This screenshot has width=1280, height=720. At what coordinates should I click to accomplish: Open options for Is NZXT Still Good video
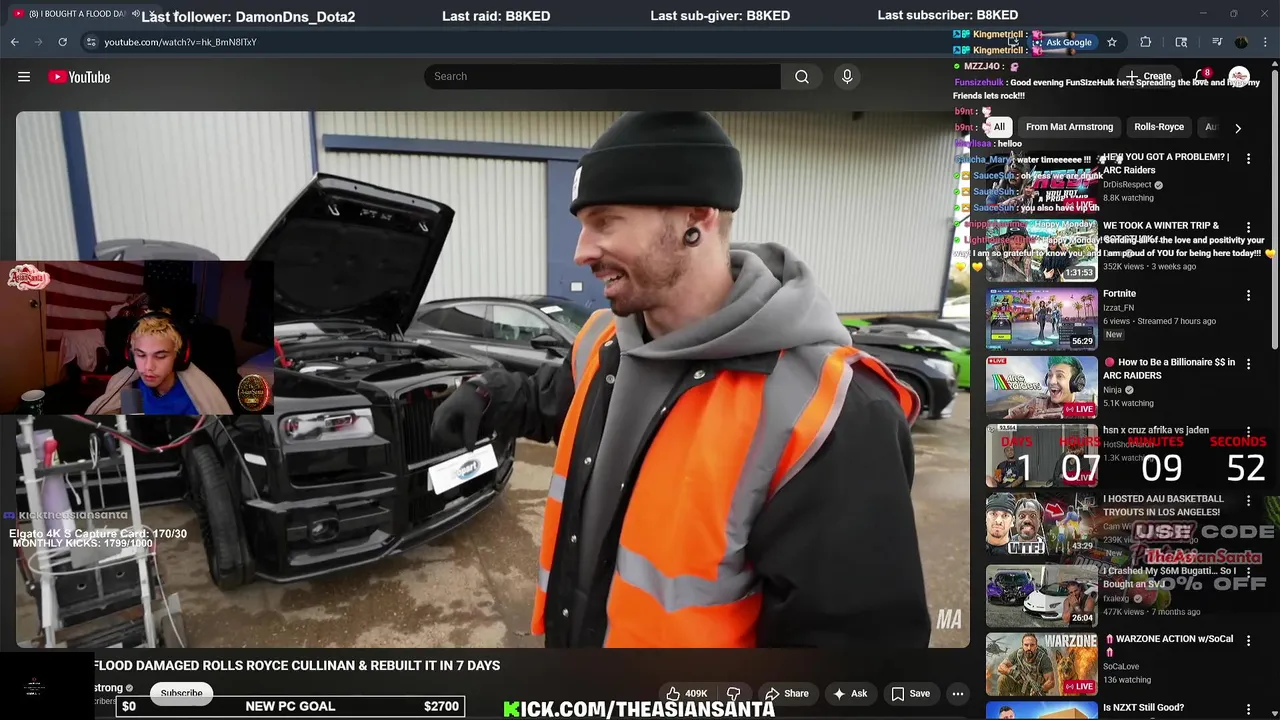click(x=1248, y=709)
